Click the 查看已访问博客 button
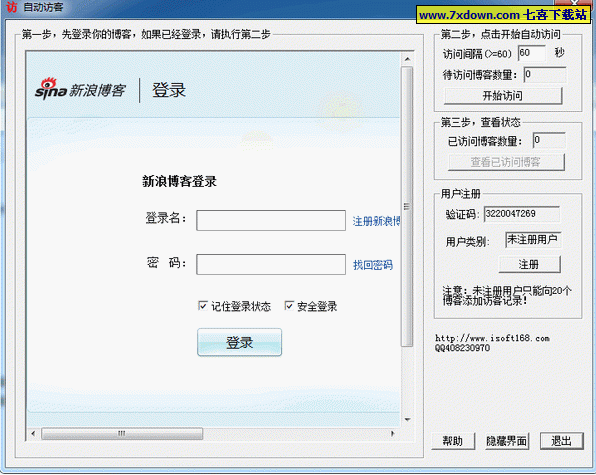The height and width of the screenshot is (475, 596). 506,162
